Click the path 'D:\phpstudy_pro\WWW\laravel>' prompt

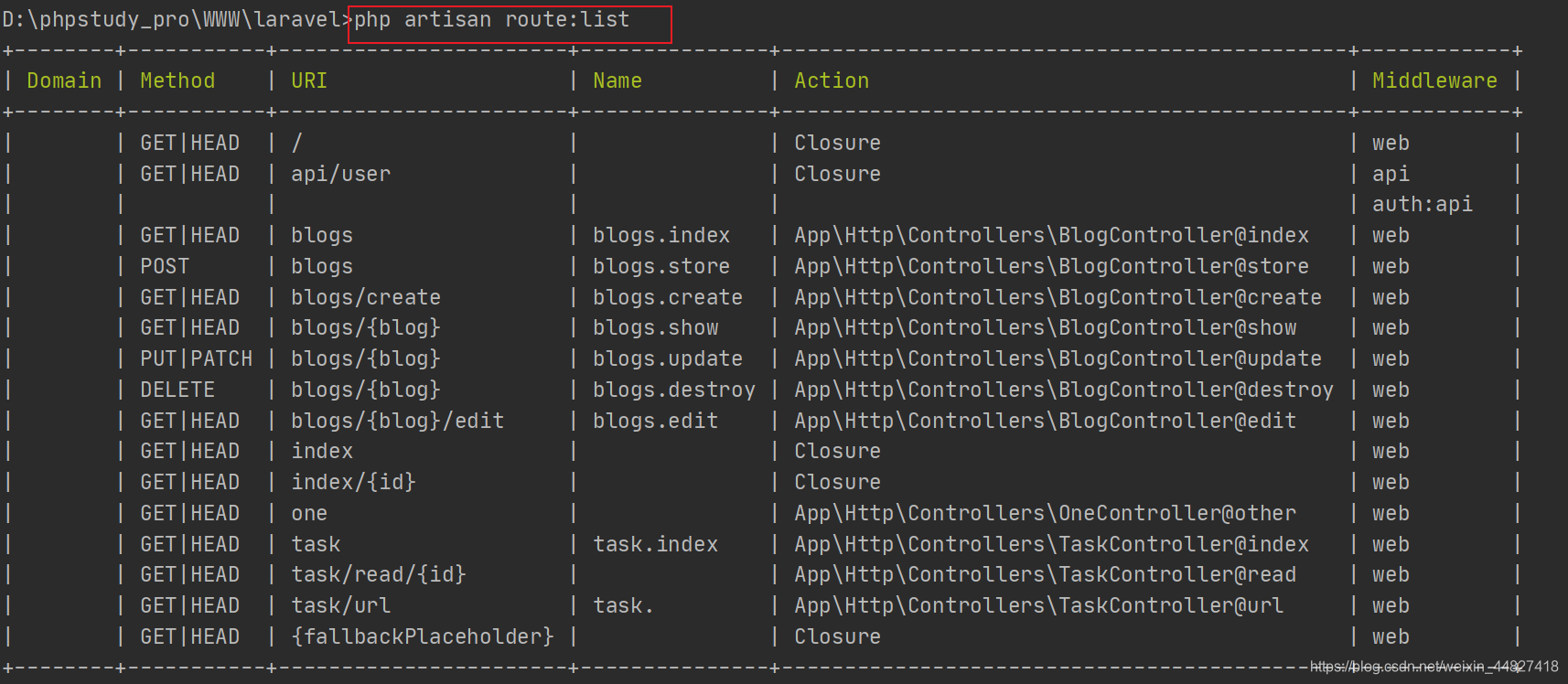(177, 20)
